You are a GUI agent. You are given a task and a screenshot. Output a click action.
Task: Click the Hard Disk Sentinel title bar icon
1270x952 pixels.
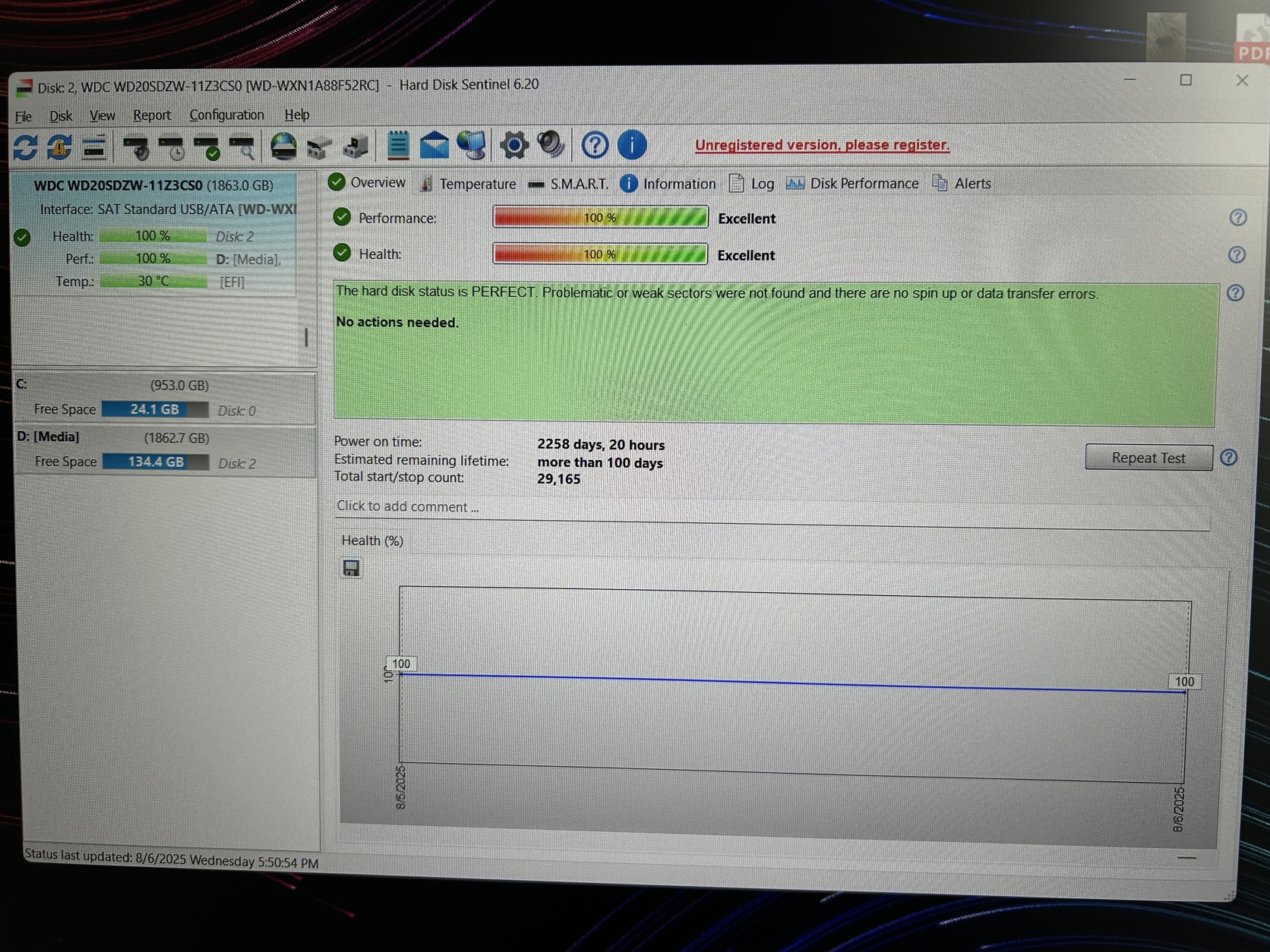point(24,88)
